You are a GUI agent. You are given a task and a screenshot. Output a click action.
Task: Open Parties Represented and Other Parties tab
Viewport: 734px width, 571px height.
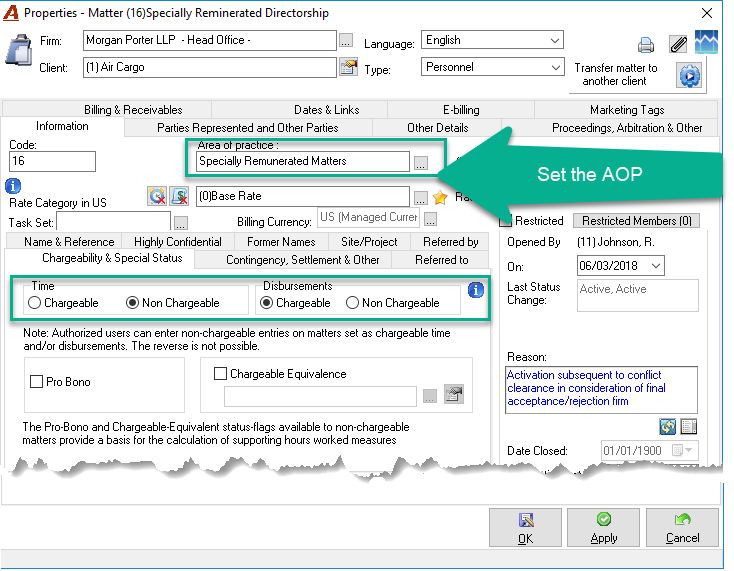248,128
